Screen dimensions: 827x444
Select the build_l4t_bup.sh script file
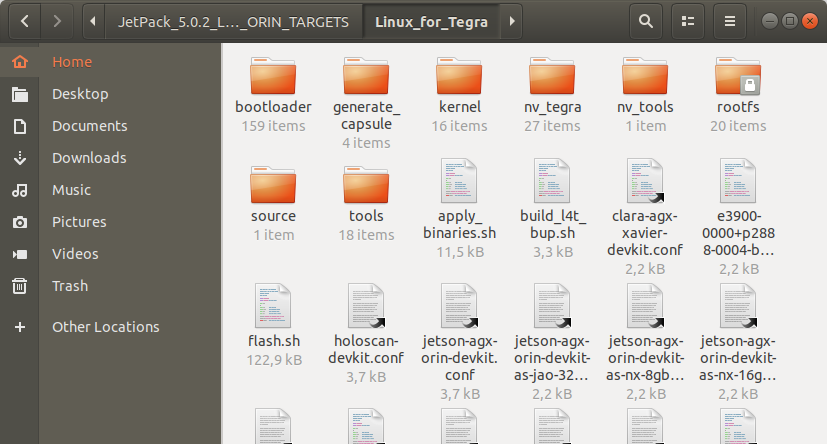pos(552,181)
